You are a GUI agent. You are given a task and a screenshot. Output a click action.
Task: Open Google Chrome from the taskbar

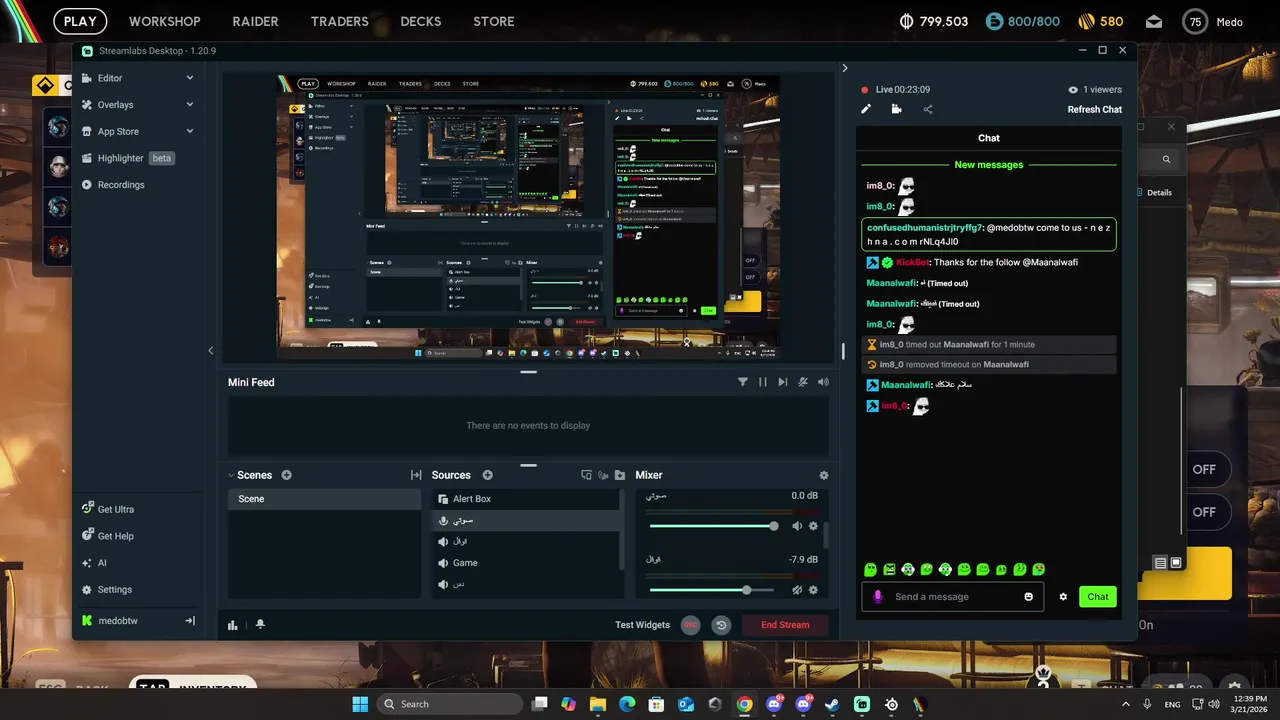pyautogui.click(x=745, y=704)
